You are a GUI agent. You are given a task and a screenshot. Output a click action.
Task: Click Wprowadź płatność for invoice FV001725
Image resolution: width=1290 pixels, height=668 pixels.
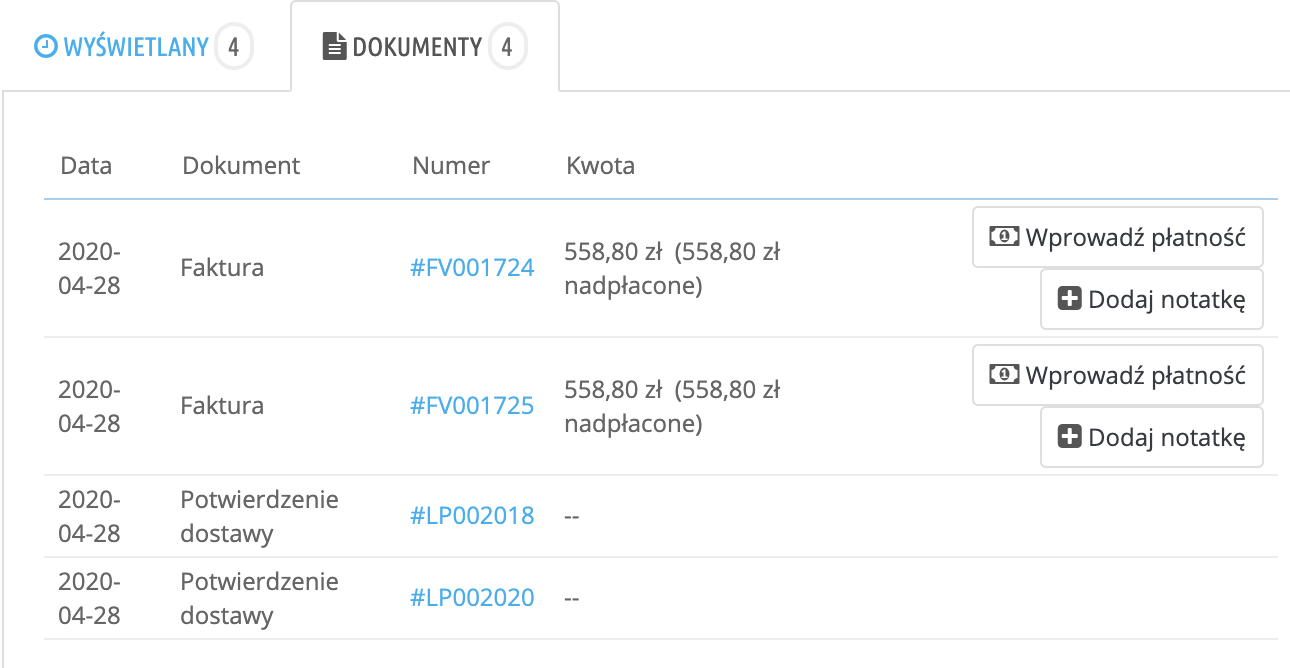point(1117,374)
